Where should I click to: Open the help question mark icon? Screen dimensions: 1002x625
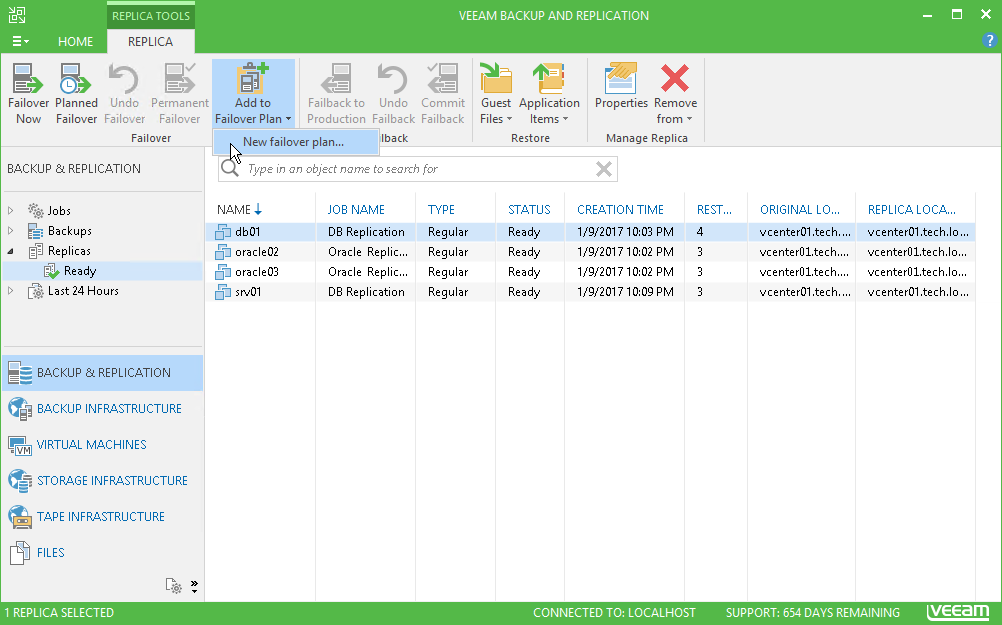989,40
